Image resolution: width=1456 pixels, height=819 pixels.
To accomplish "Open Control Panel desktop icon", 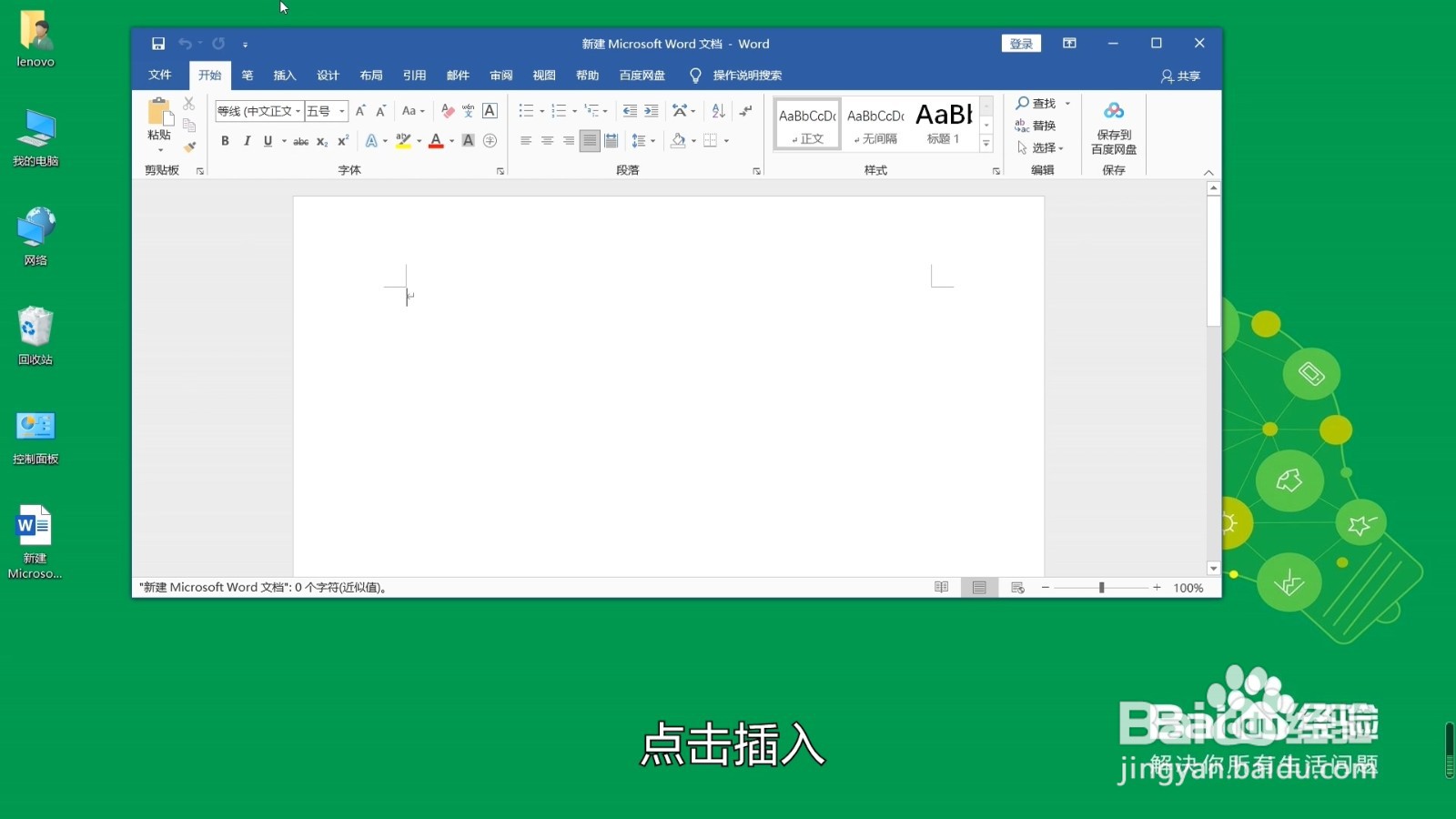I will click(35, 436).
